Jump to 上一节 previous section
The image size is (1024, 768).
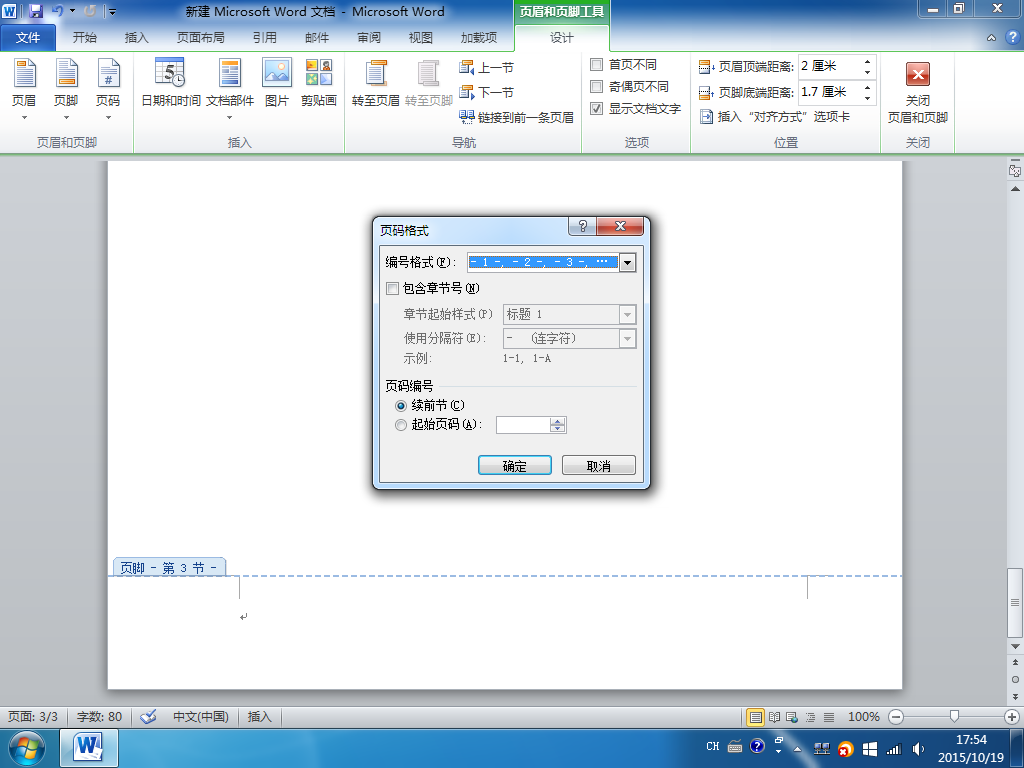click(487, 67)
